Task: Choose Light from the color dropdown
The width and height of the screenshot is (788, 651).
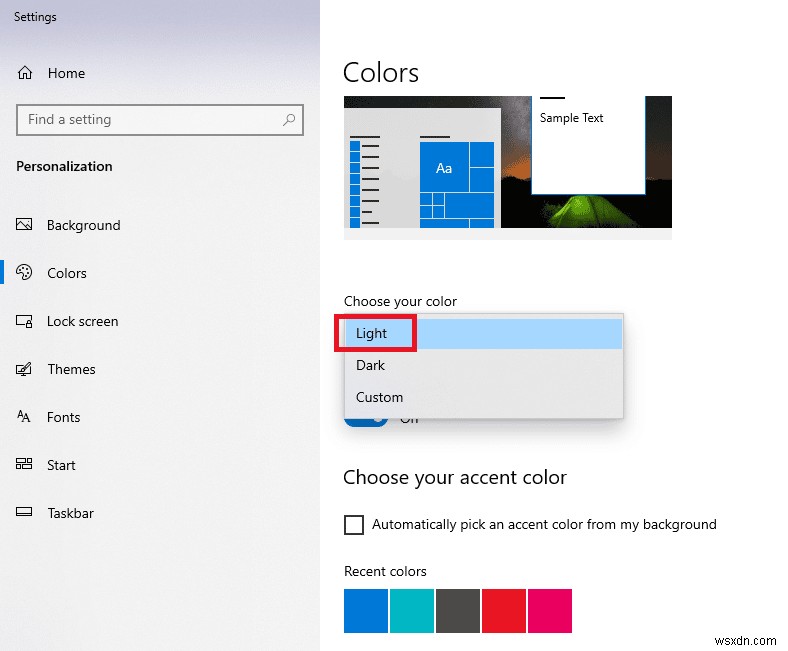Action: pyautogui.click(x=483, y=333)
